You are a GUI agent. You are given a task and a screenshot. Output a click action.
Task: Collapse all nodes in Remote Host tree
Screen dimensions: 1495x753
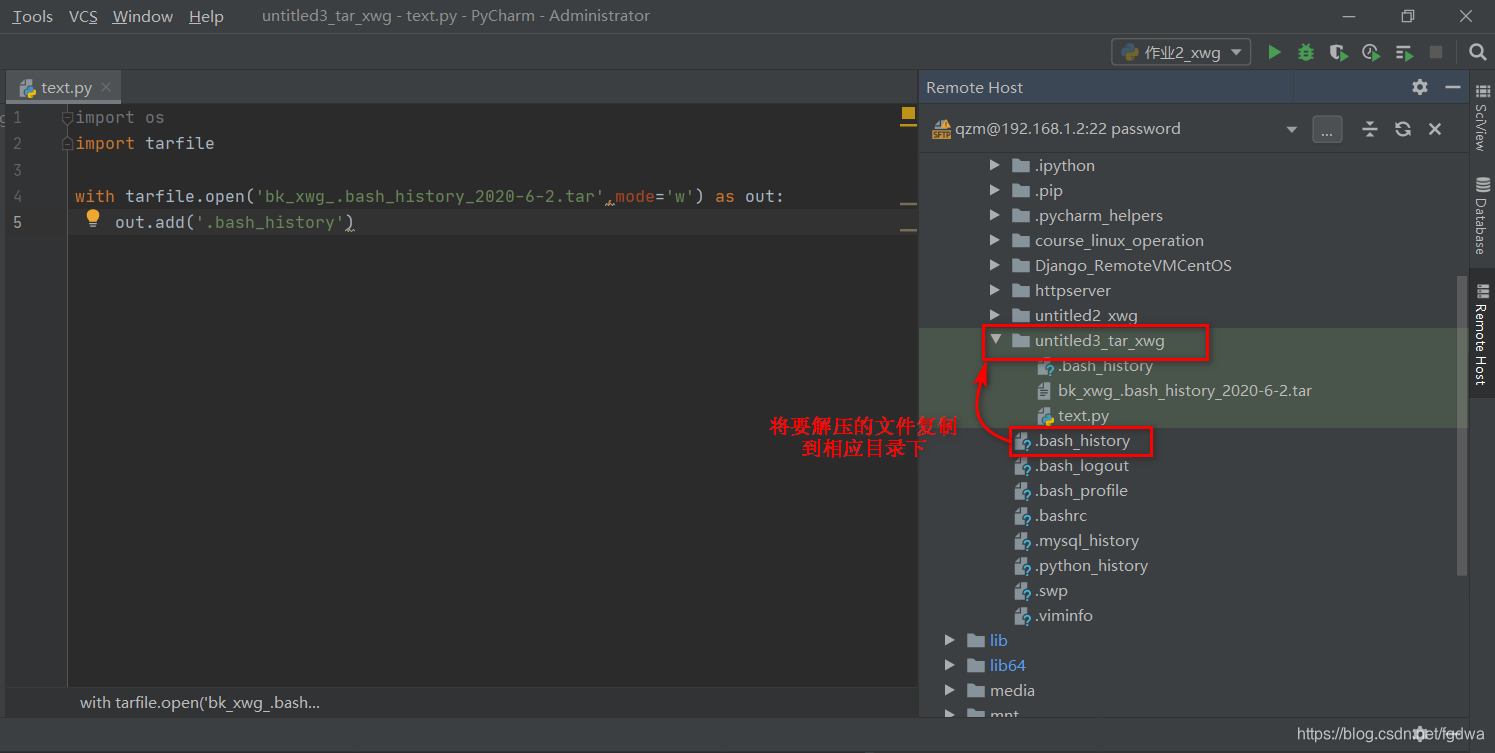pyautogui.click(x=1370, y=129)
